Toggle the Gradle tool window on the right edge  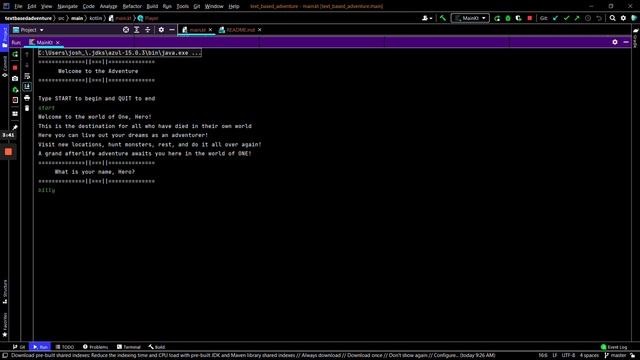(636, 38)
